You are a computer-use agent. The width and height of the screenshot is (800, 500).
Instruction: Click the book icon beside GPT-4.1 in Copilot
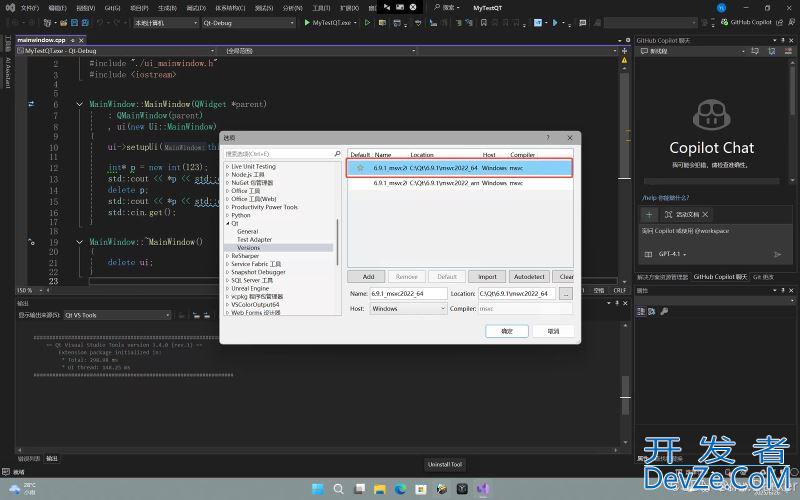(x=648, y=254)
